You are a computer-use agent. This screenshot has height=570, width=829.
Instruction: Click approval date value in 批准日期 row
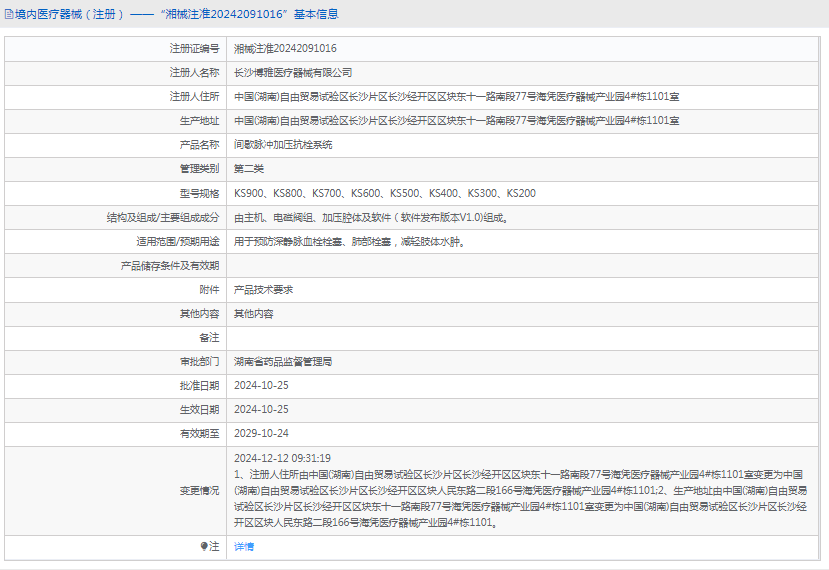pos(261,385)
